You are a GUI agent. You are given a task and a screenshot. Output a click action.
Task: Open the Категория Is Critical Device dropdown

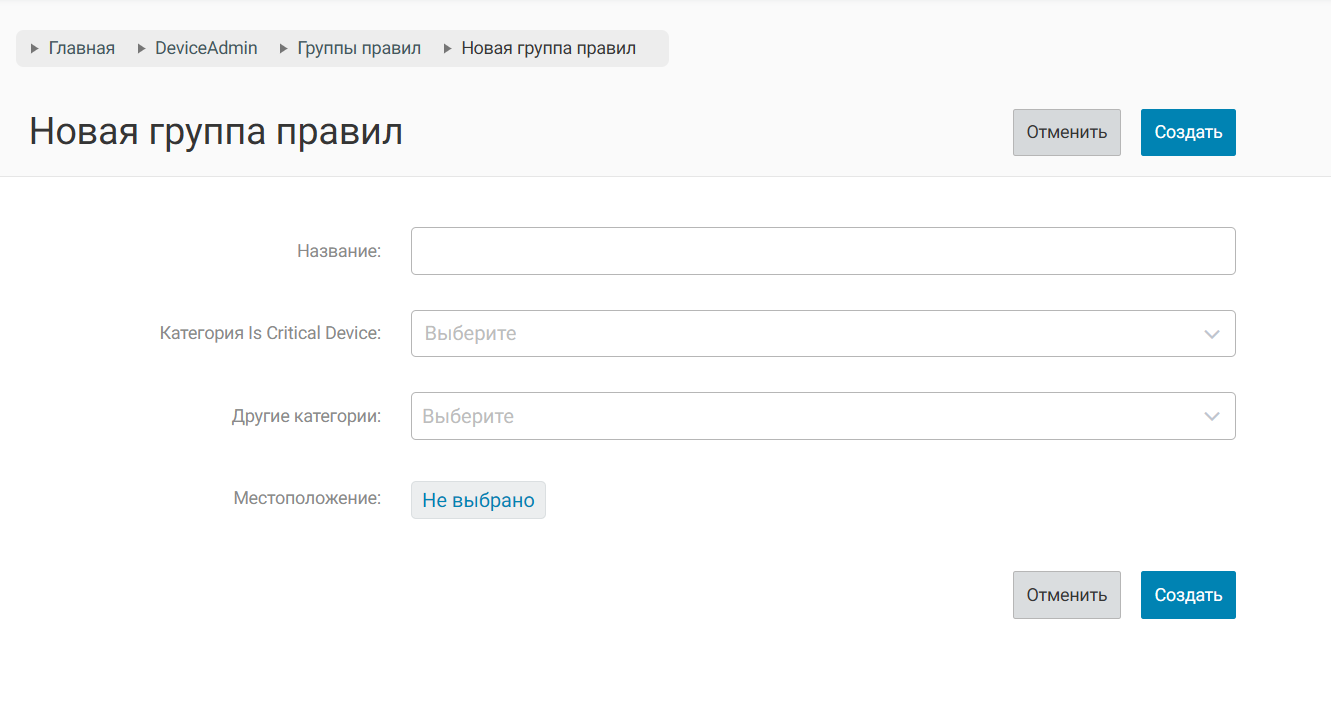coord(800,334)
